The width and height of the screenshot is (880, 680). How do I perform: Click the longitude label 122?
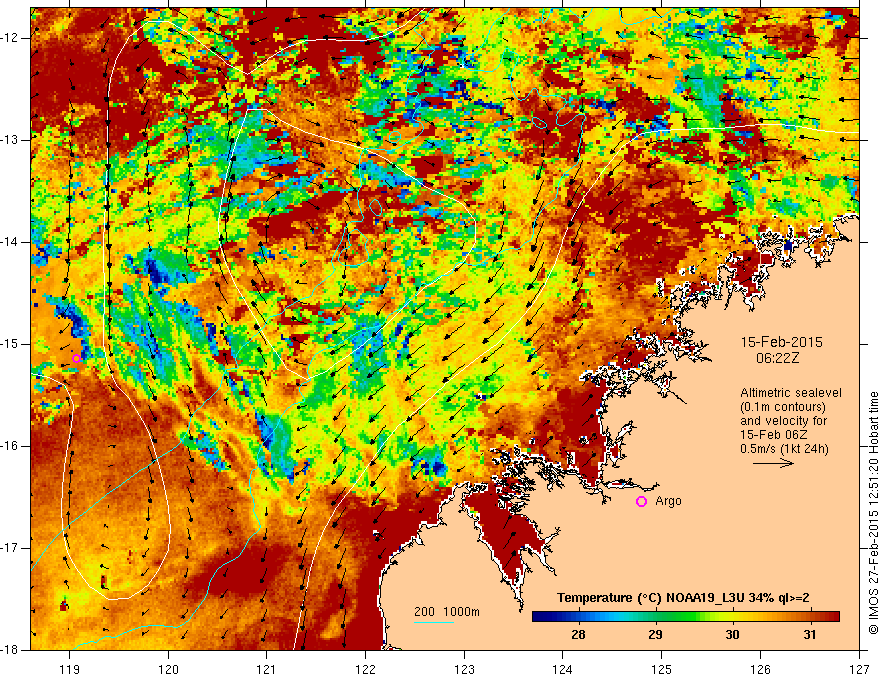(365, 669)
